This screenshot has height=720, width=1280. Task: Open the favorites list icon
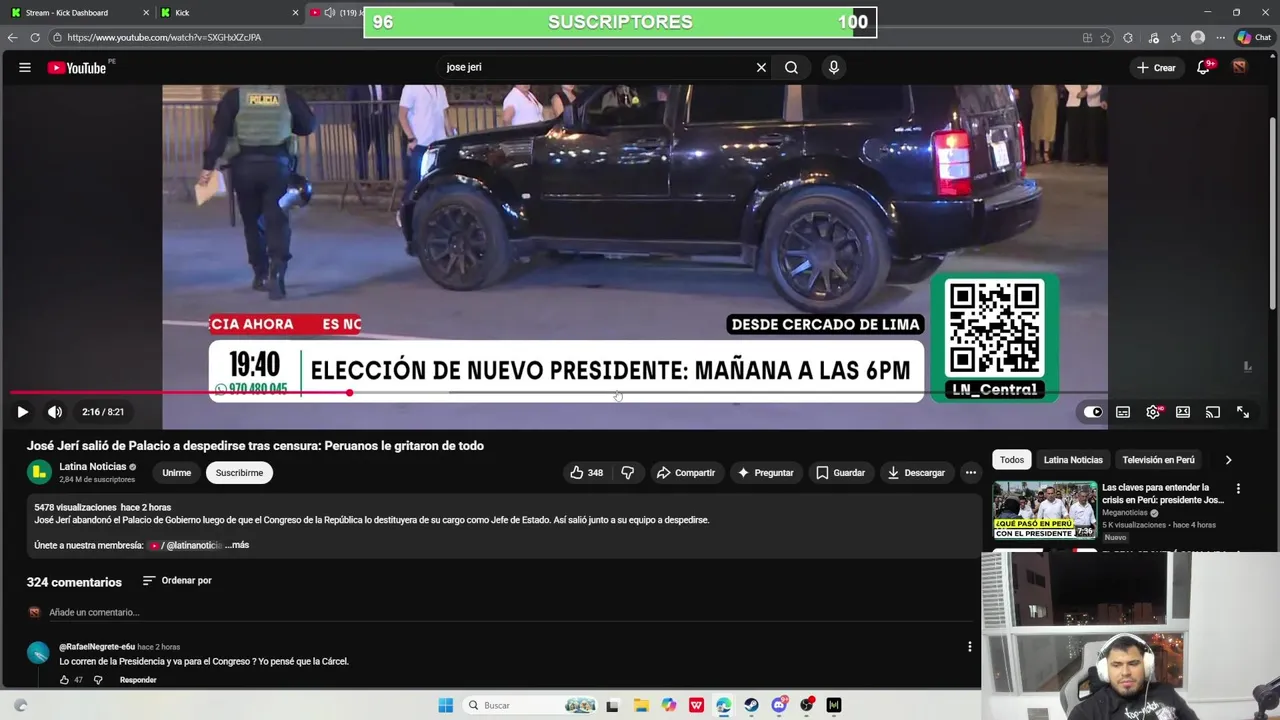[x=1176, y=37]
